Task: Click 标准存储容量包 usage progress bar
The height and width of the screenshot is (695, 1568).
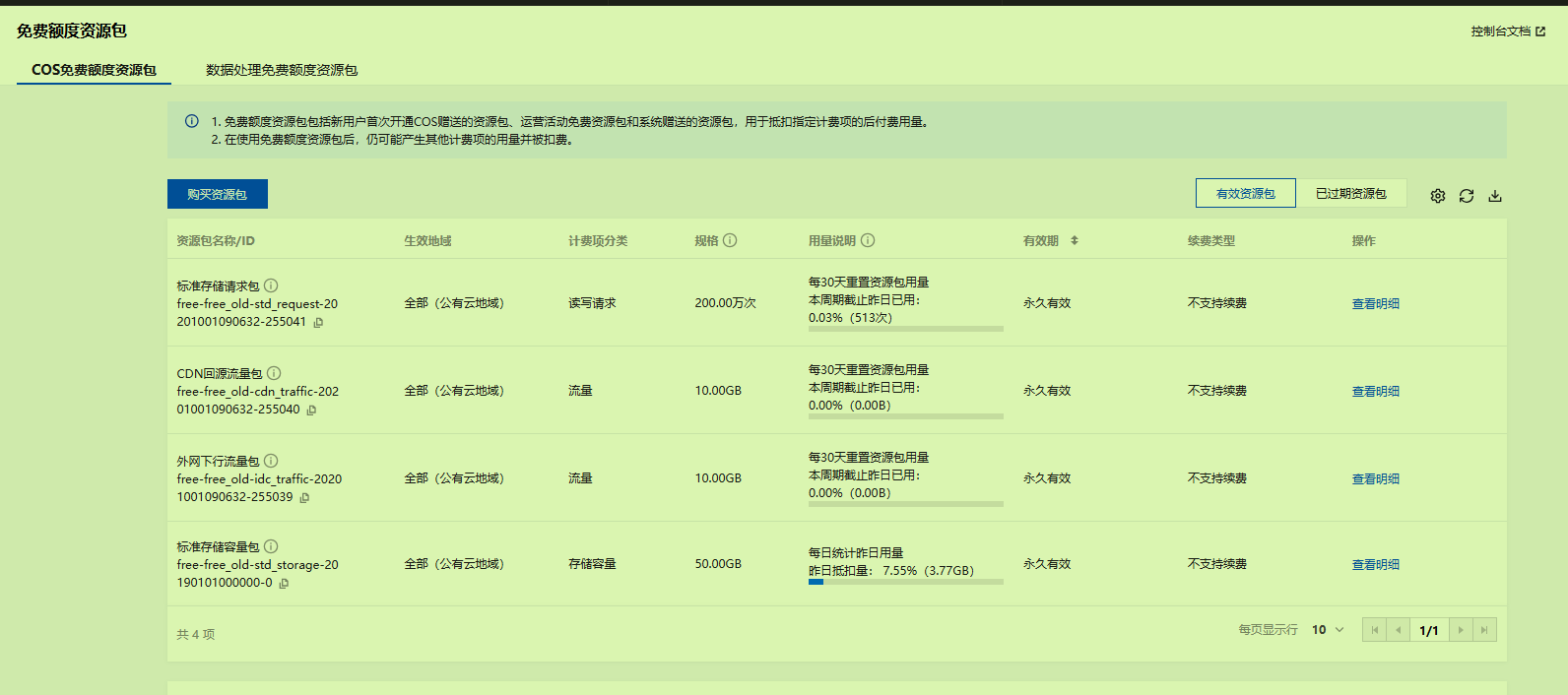Action: (x=906, y=582)
